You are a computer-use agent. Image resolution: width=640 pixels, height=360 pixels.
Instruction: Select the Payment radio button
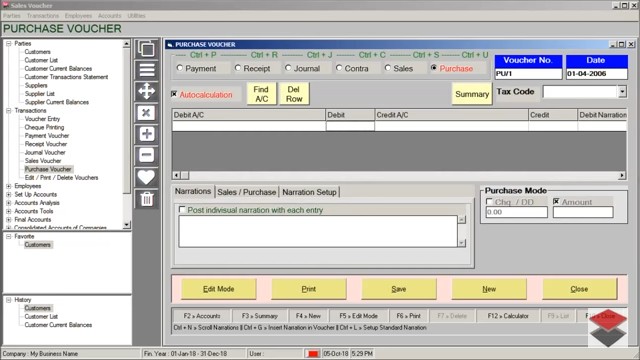[x=180, y=68]
